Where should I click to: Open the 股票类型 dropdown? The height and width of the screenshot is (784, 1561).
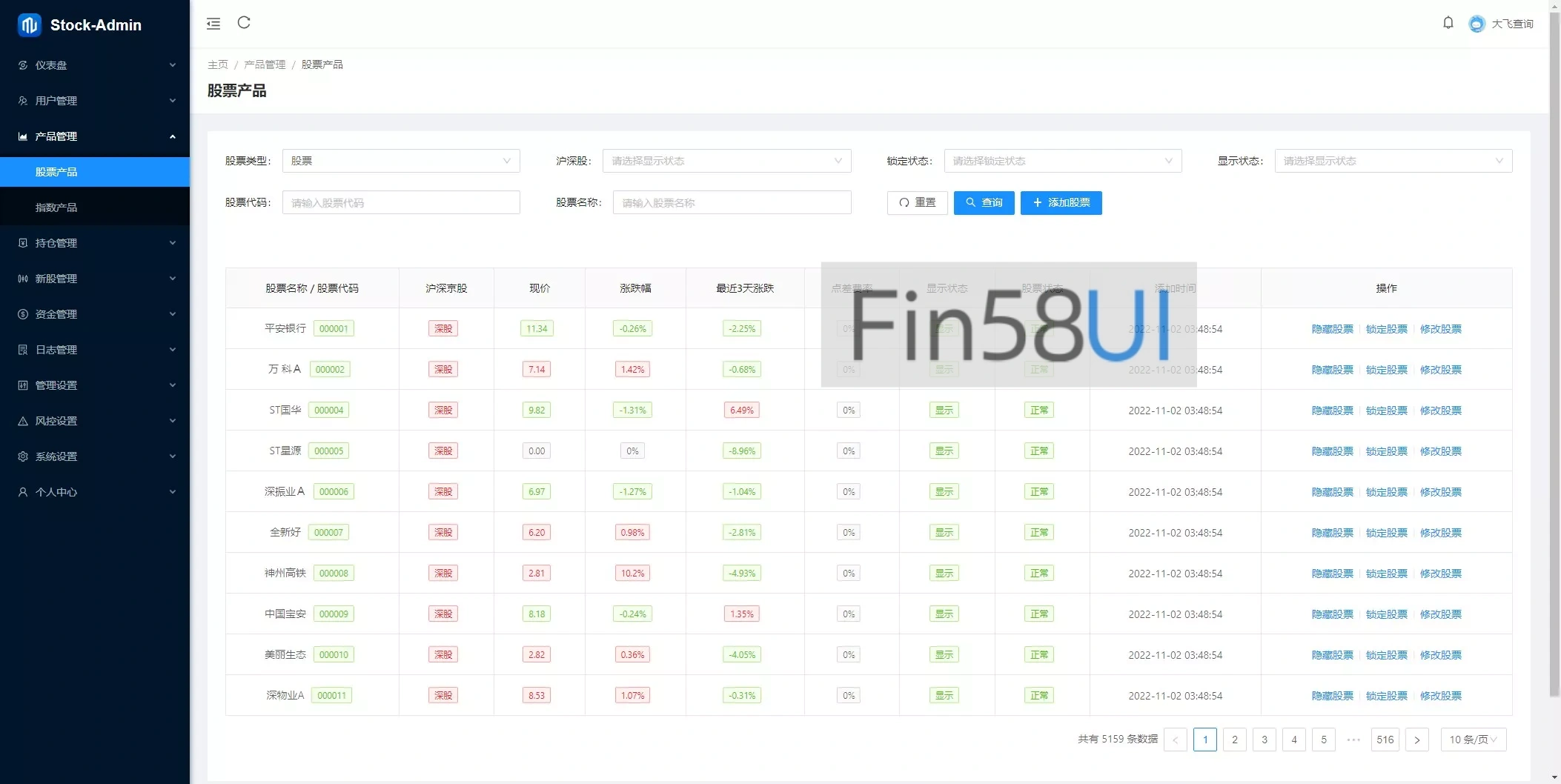(400, 161)
